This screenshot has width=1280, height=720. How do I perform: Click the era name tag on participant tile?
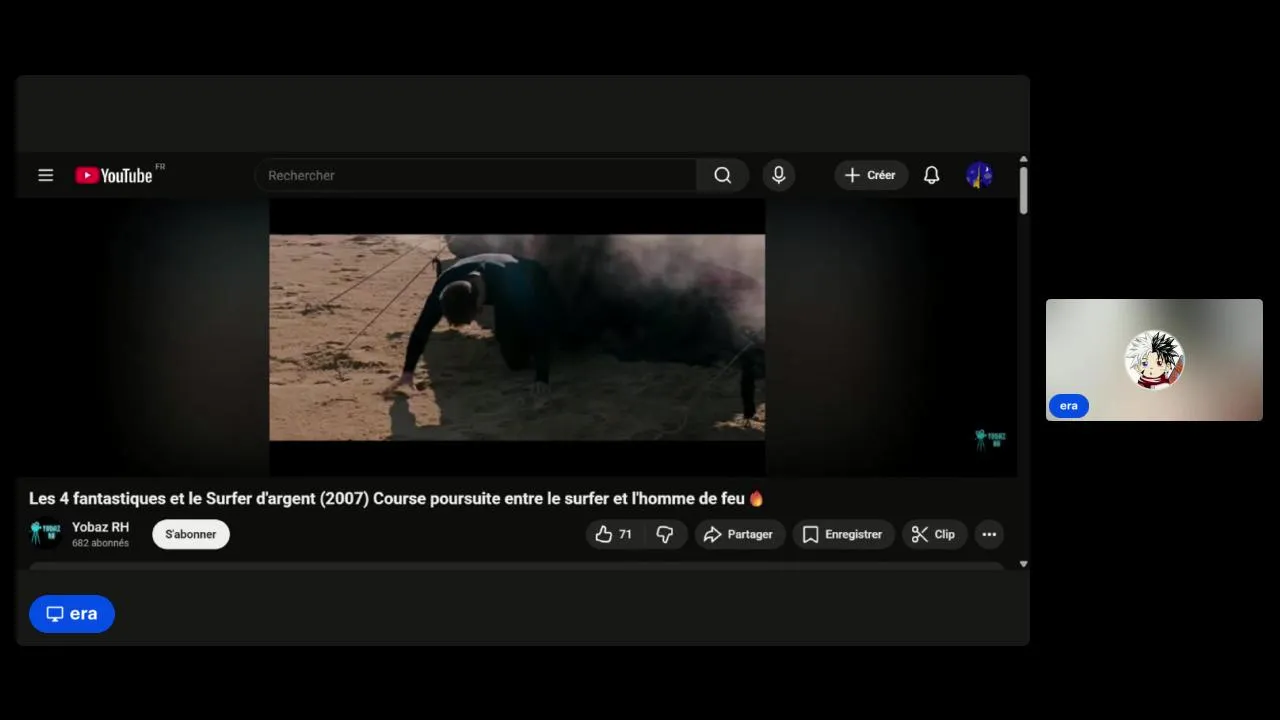point(1068,406)
